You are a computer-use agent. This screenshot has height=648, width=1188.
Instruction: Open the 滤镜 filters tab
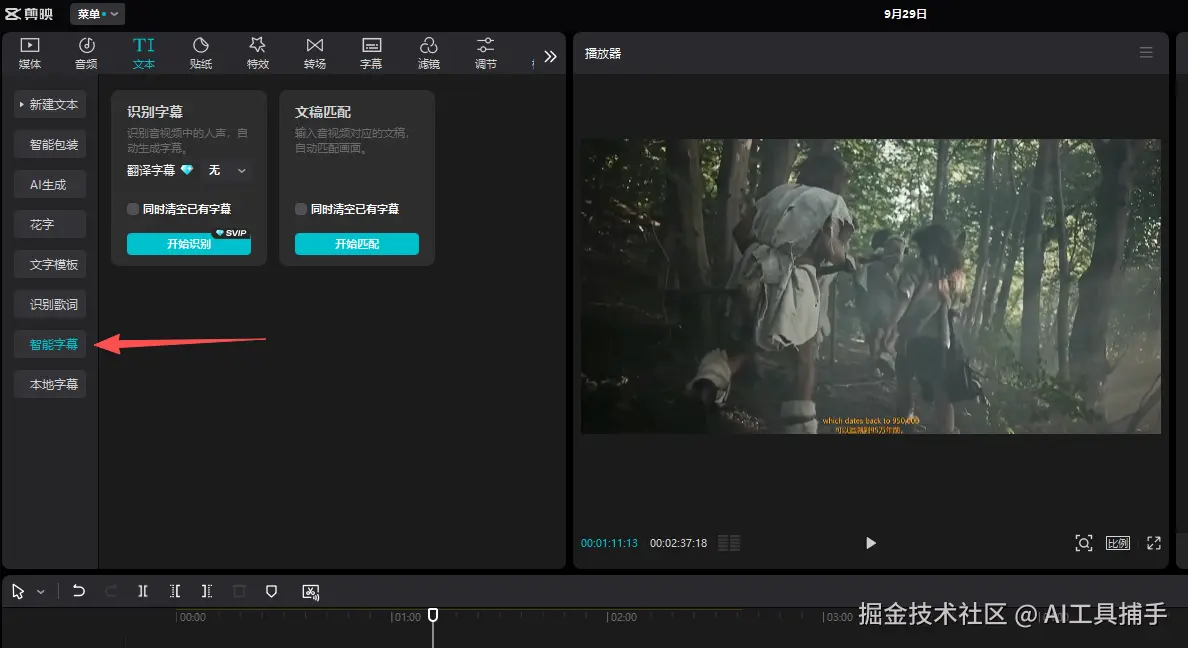(429, 53)
